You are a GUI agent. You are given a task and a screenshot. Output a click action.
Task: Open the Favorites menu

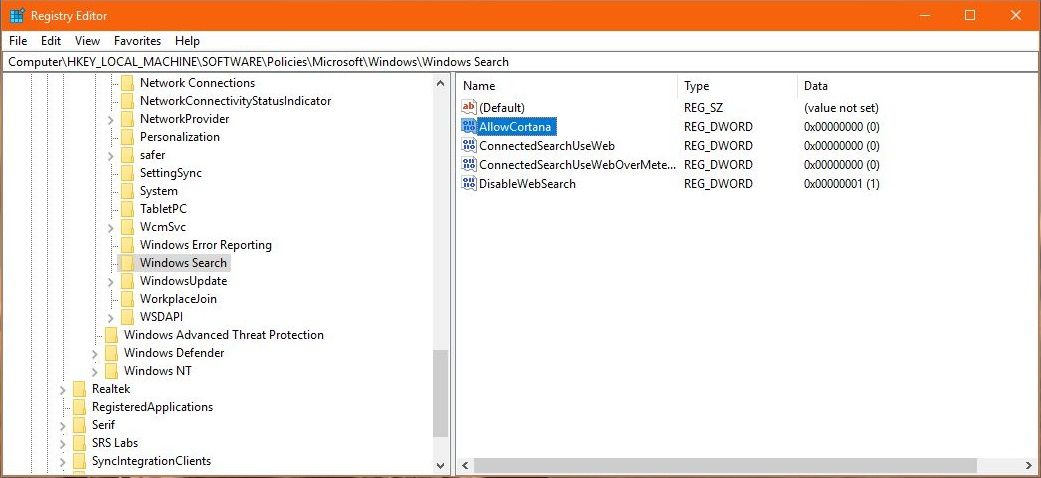pos(137,41)
